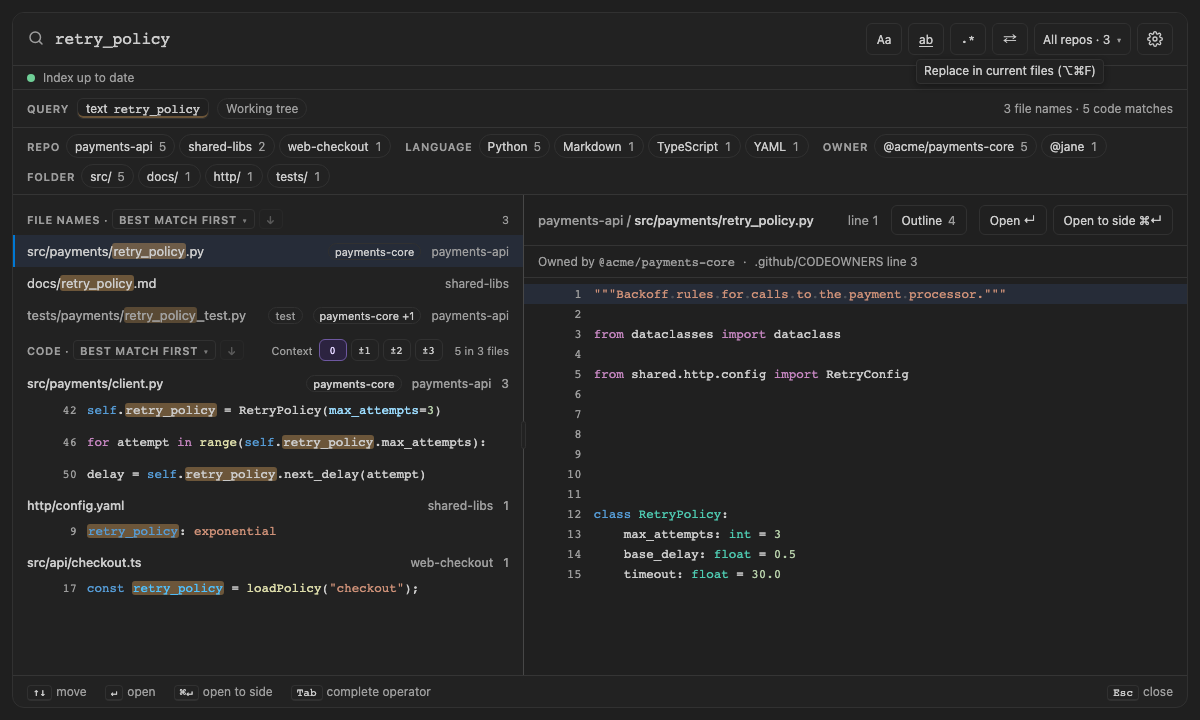Filter by Markdown language chip

(598, 147)
